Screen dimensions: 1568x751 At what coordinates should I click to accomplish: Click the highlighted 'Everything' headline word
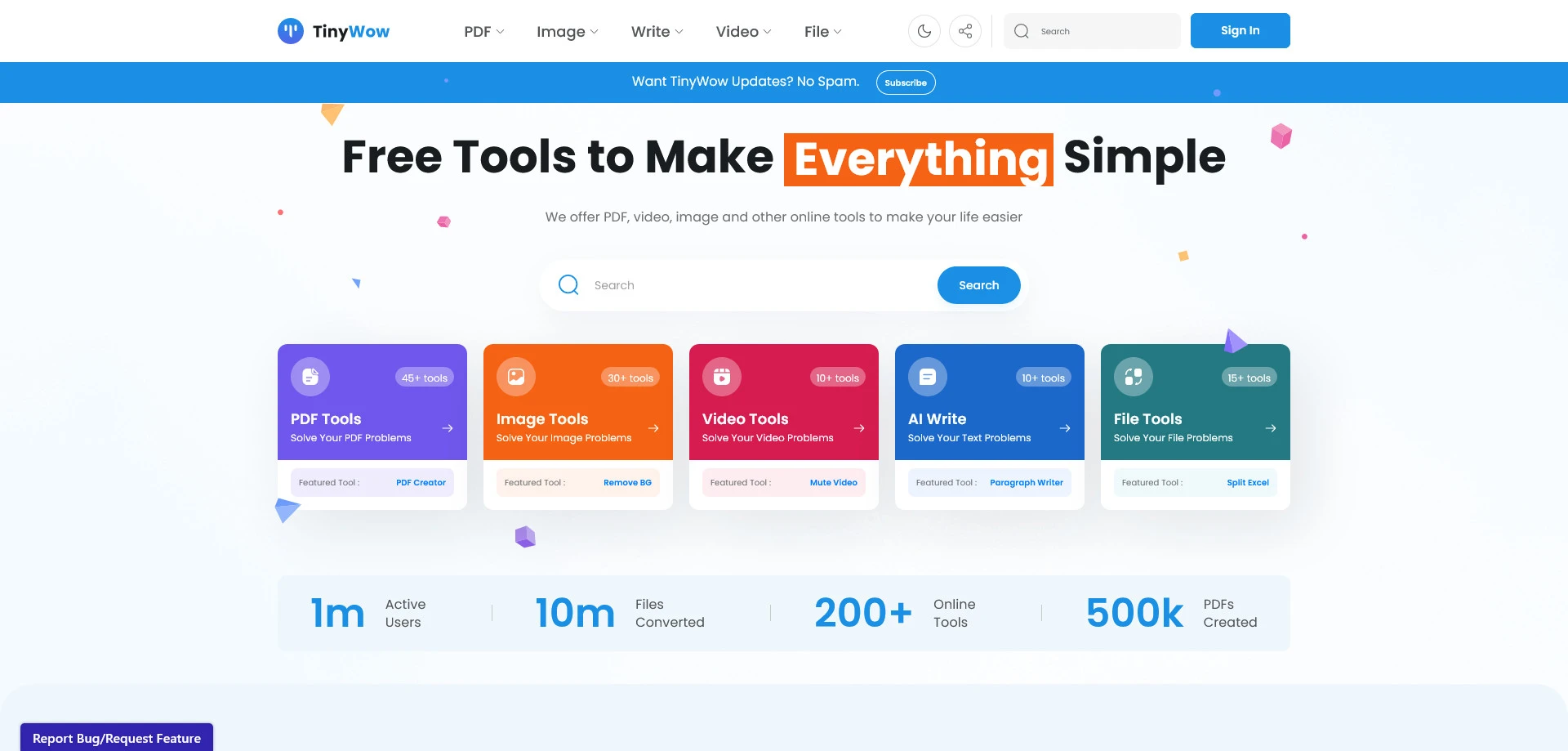pos(919,159)
